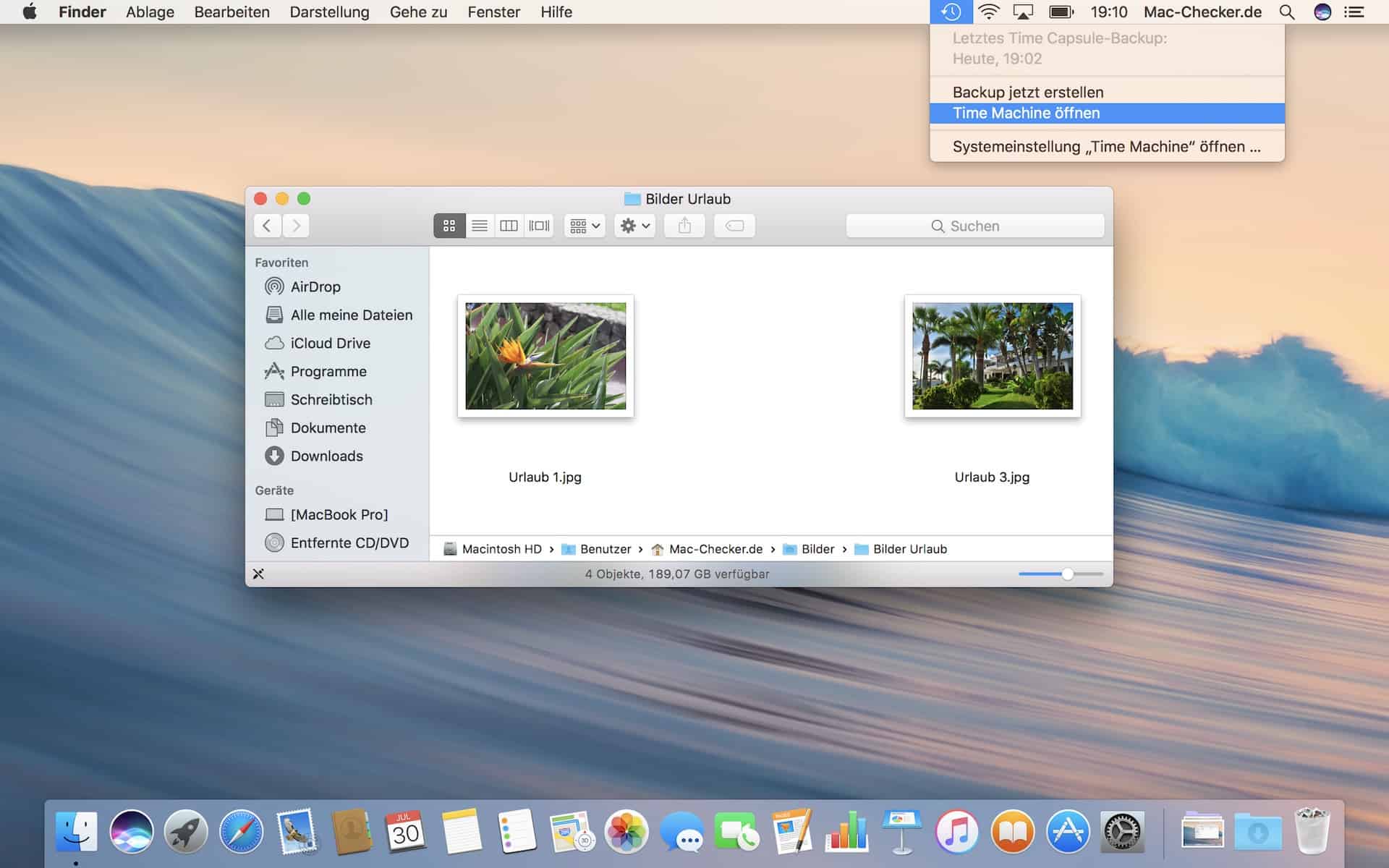Open Notification Center list icon
The image size is (1389, 868).
pos(1354,12)
